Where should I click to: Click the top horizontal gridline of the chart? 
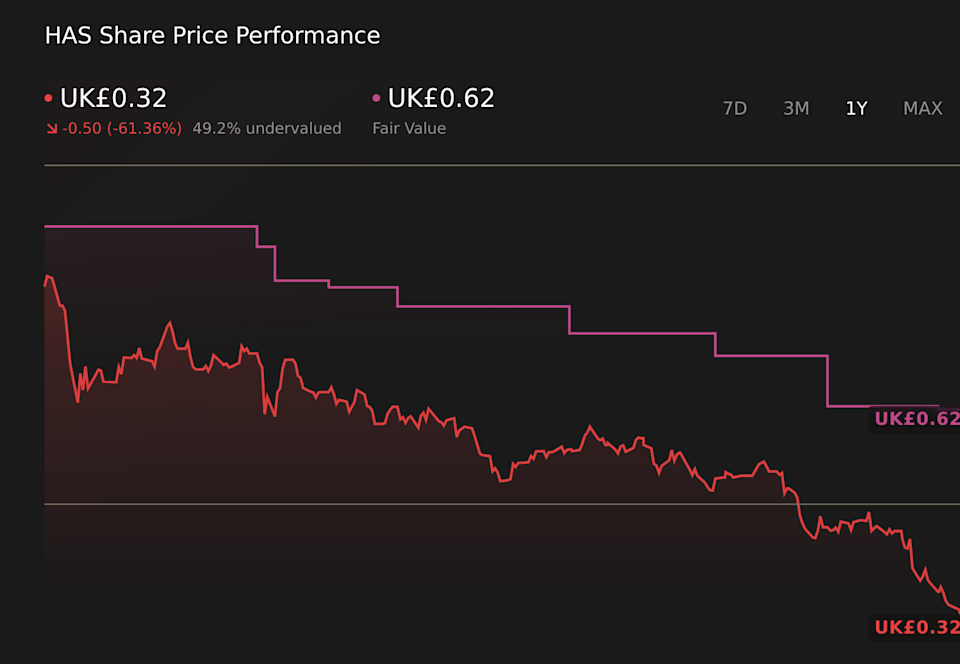click(500, 165)
